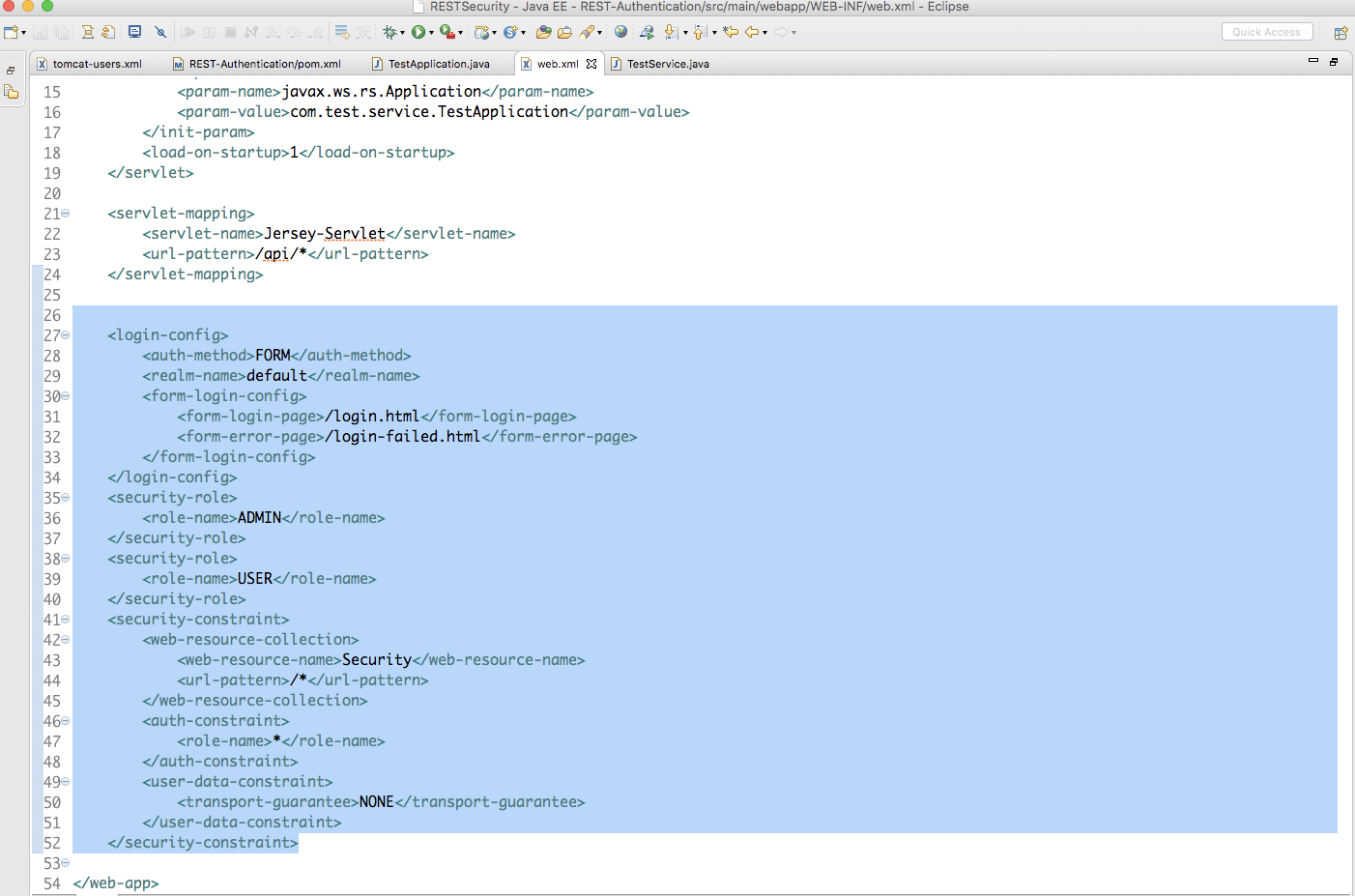Open the console monitor toolbar icon
The height and width of the screenshot is (896, 1355).
pos(134,32)
